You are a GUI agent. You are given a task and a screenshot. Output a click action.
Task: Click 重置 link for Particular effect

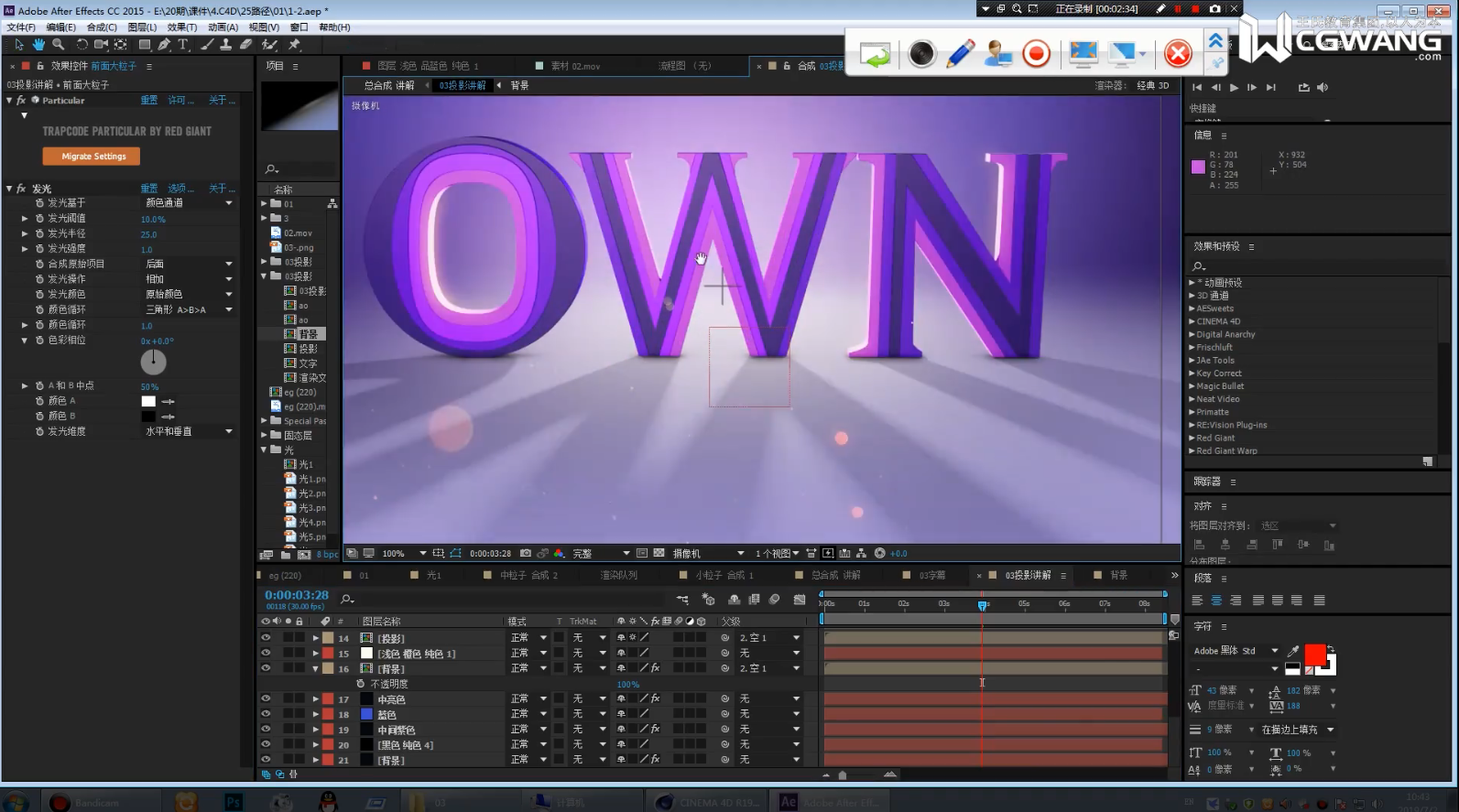point(148,100)
